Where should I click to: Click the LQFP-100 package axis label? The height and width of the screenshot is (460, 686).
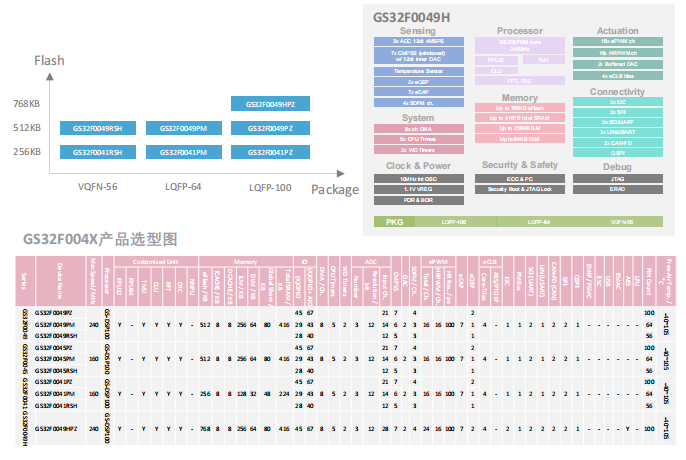(270, 188)
